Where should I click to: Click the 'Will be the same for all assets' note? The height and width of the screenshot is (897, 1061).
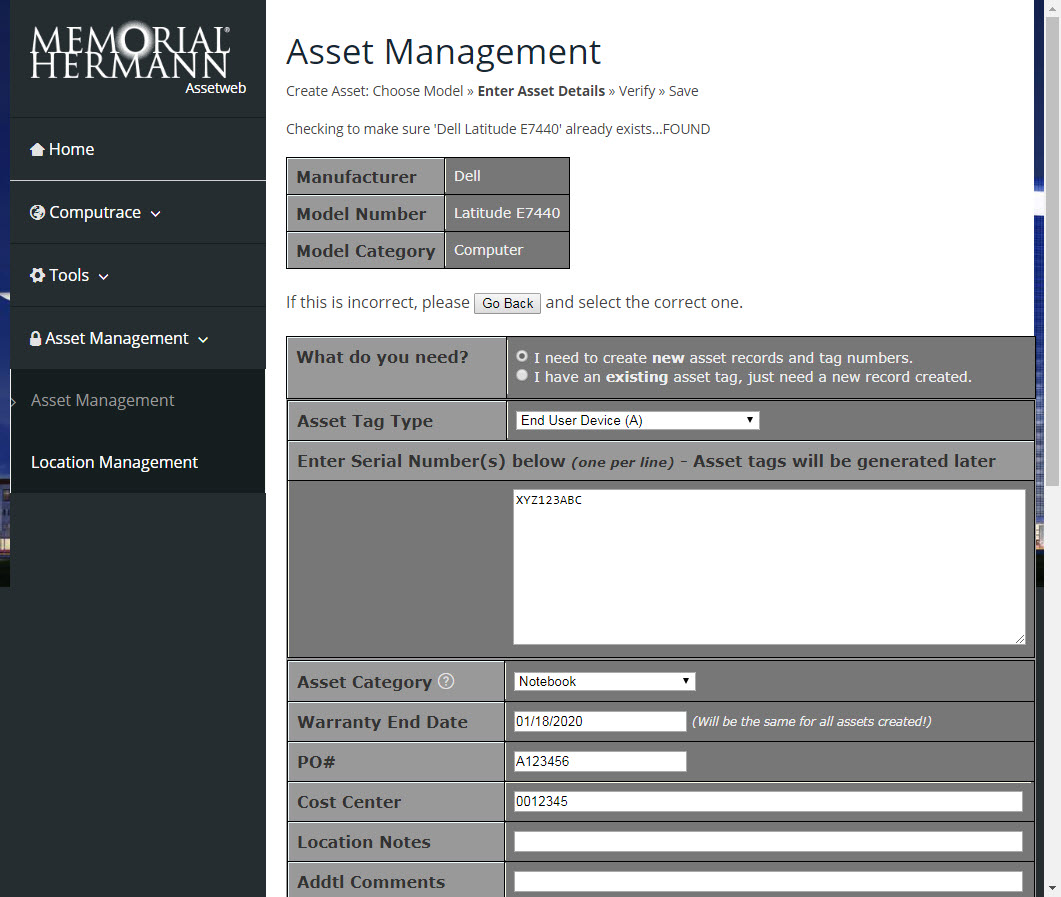click(x=811, y=722)
